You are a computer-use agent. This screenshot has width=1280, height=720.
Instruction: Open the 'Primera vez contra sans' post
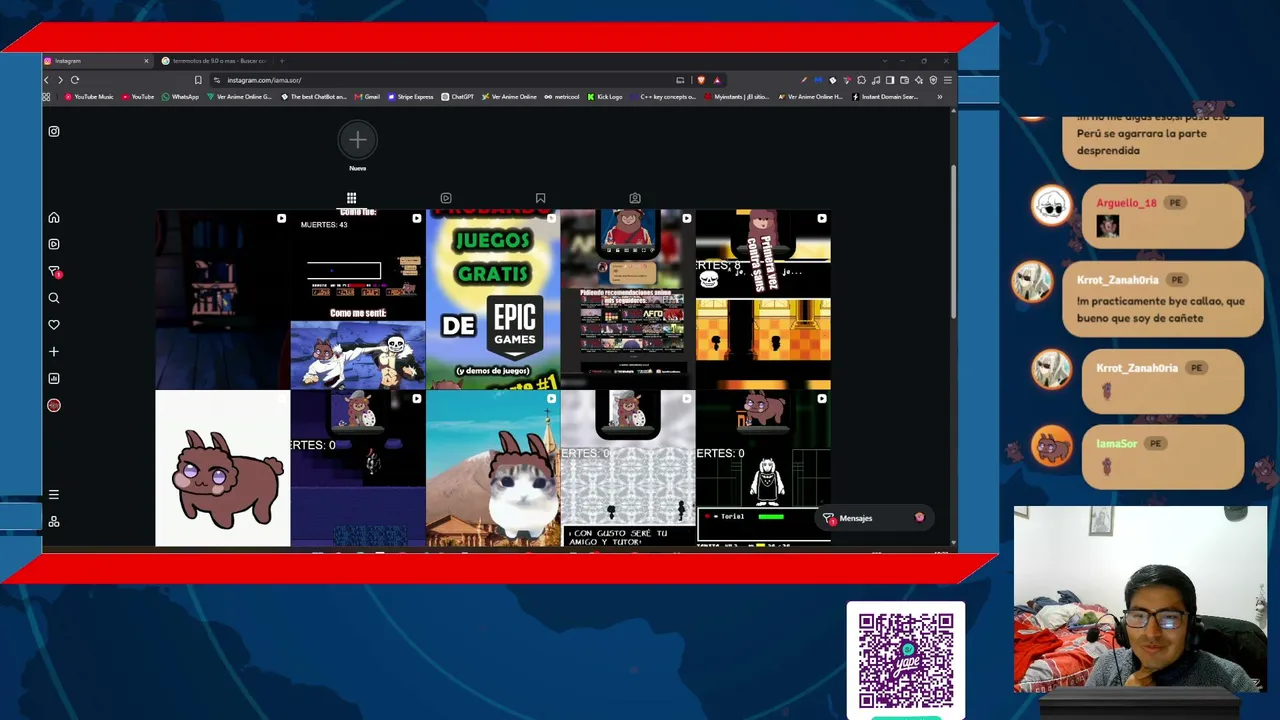tap(763, 299)
